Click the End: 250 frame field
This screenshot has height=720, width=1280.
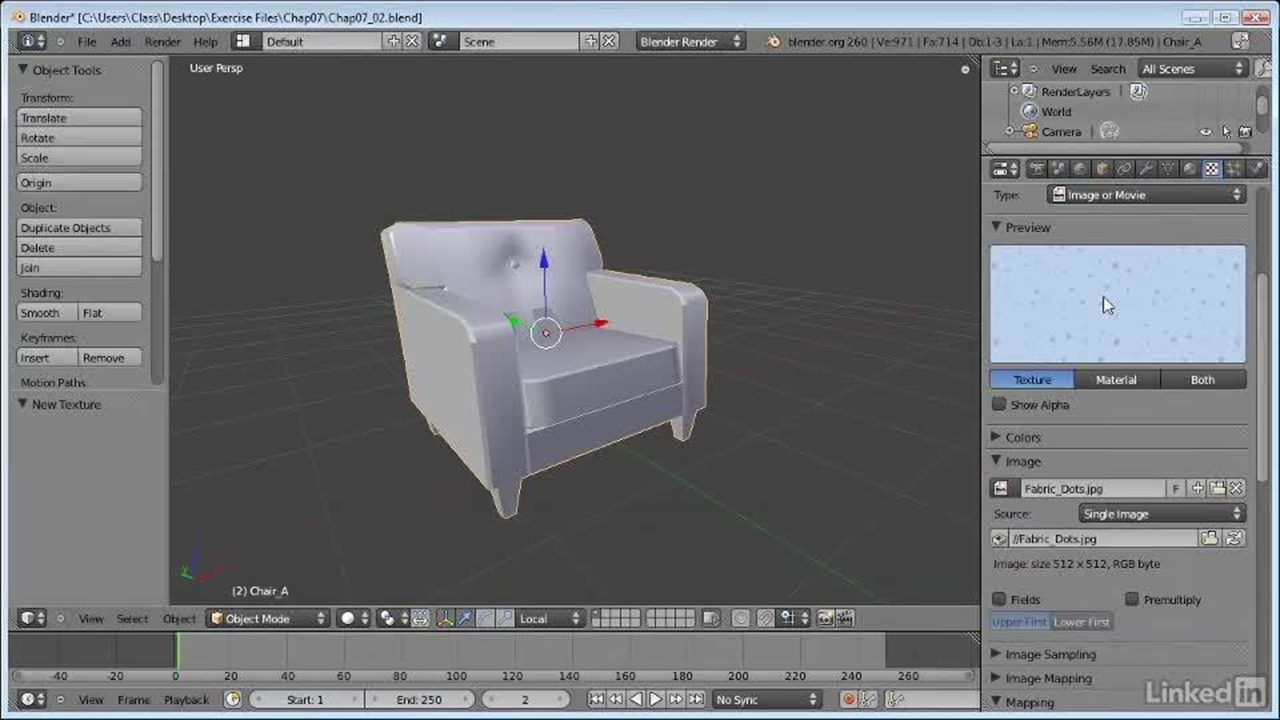pyautogui.click(x=420, y=700)
